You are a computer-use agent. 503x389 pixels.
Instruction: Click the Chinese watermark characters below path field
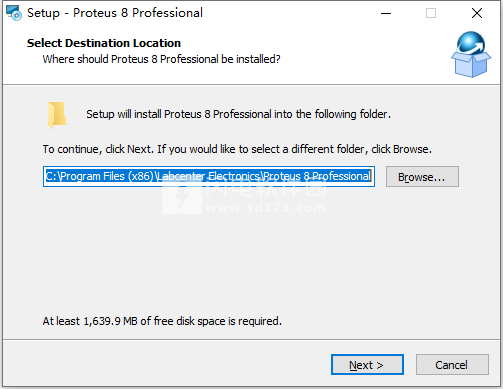[266, 189]
